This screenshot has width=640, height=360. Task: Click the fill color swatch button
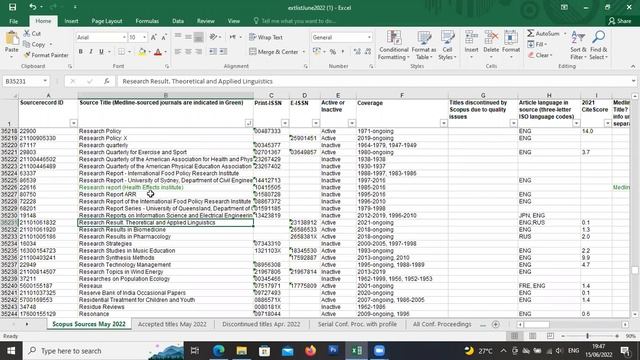point(142,52)
